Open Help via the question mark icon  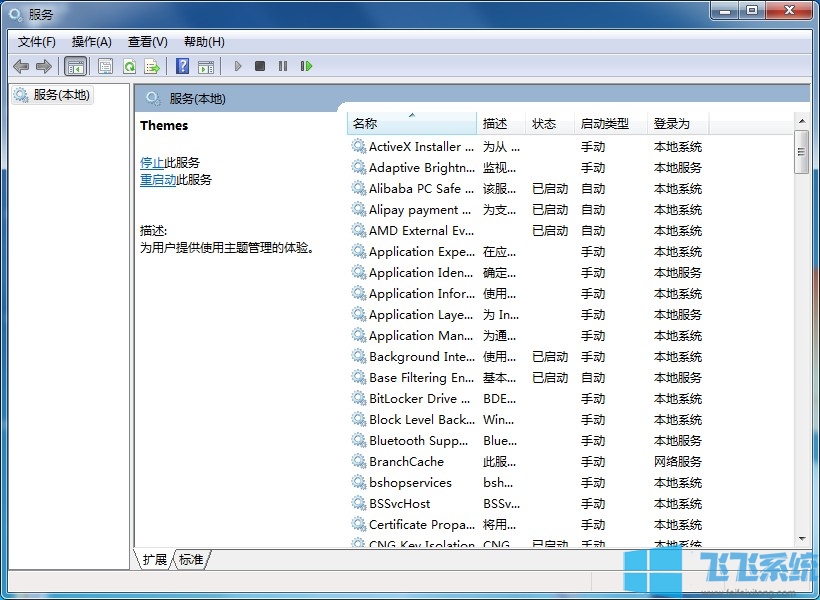click(x=181, y=65)
